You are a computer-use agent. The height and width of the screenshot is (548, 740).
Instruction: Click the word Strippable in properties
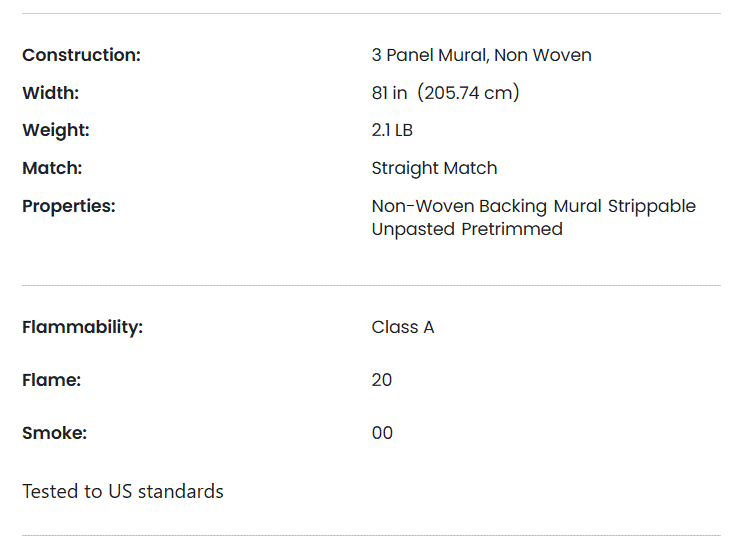pos(652,206)
